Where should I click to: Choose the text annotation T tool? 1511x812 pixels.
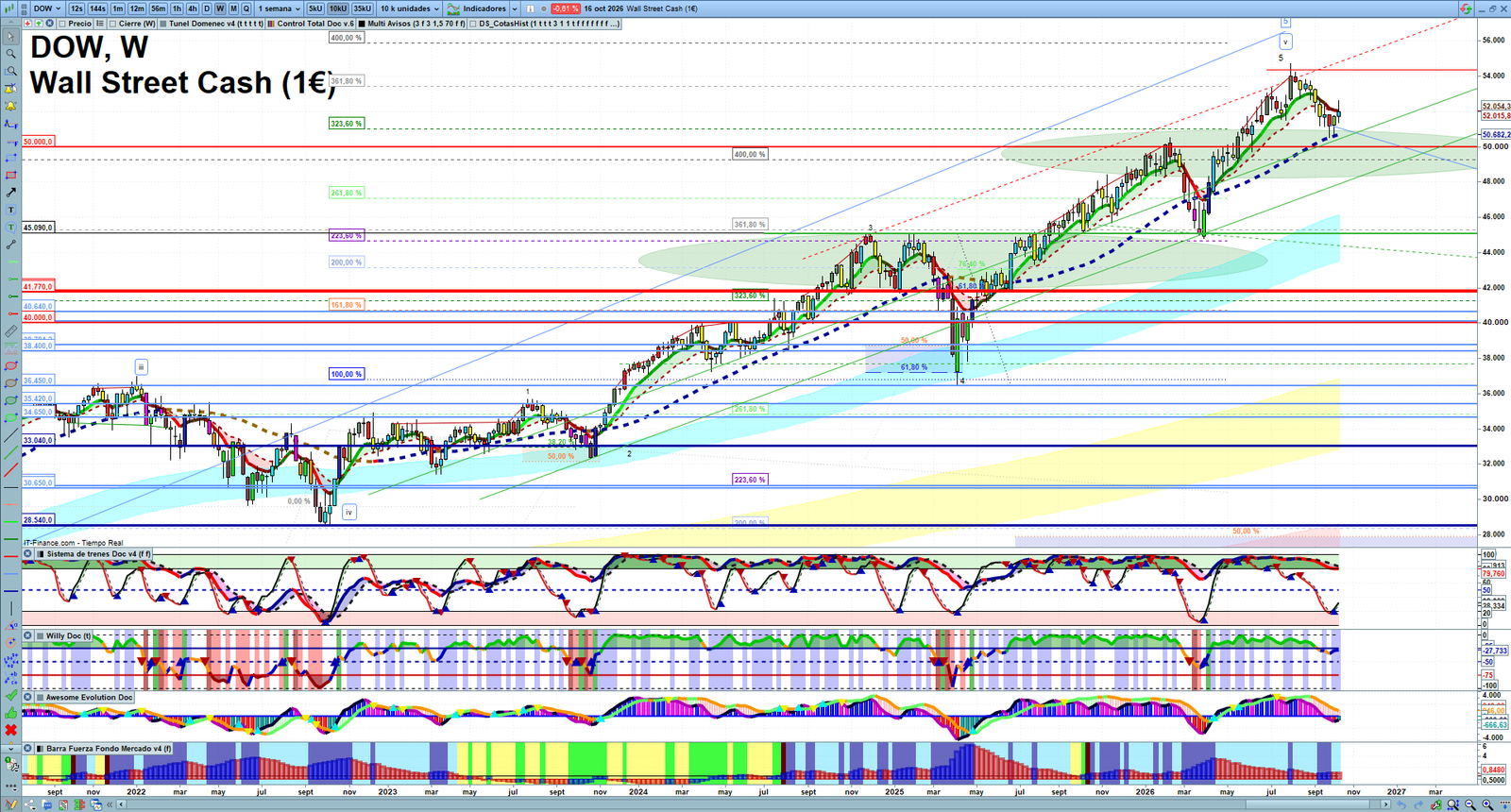[x=10, y=210]
